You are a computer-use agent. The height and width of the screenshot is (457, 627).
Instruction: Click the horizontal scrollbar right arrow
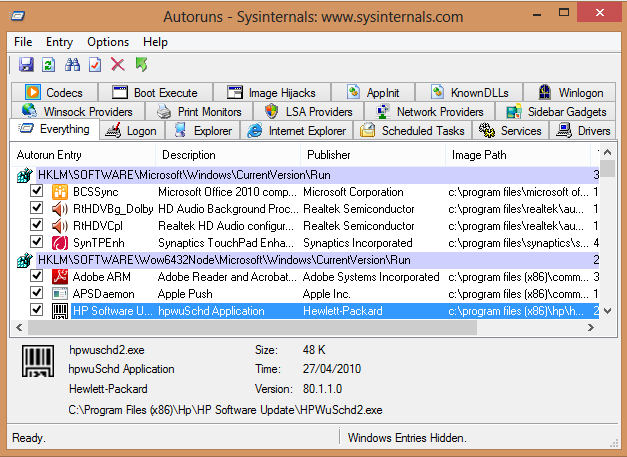click(591, 327)
